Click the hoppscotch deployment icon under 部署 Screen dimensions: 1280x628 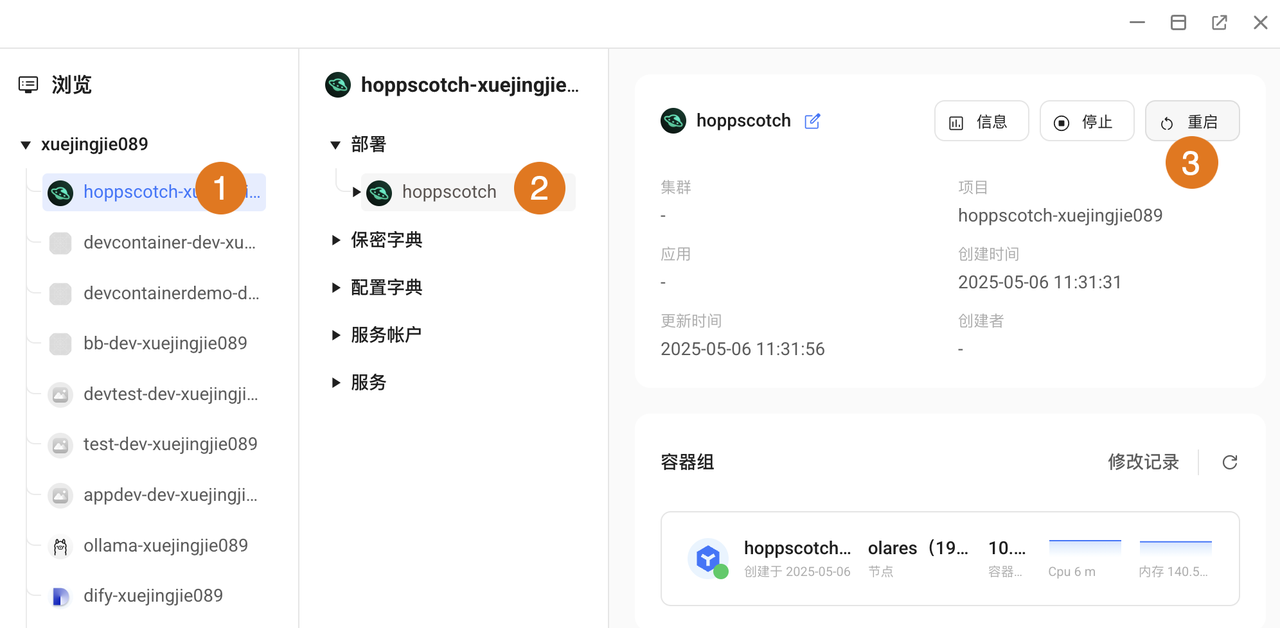pos(379,193)
